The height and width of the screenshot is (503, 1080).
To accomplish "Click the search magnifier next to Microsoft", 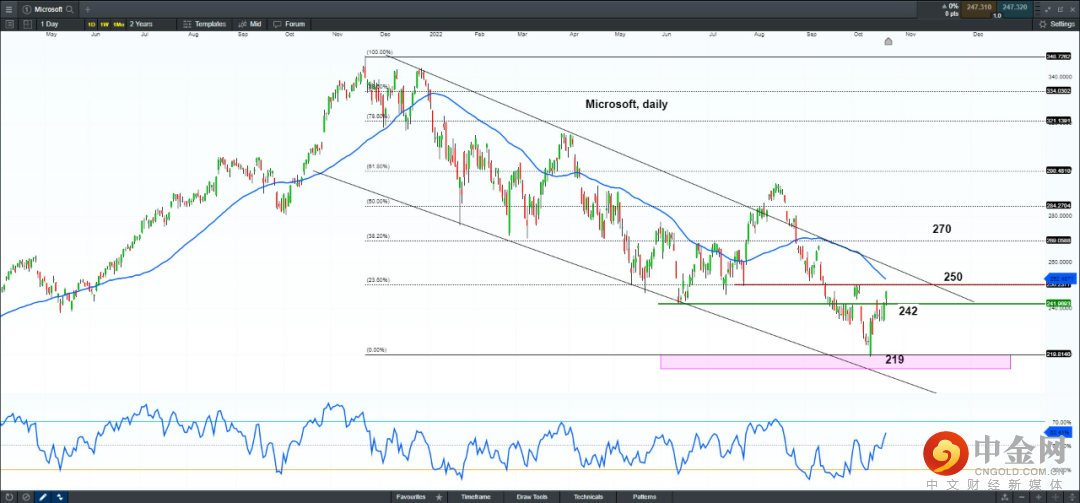I will (x=70, y=8).
